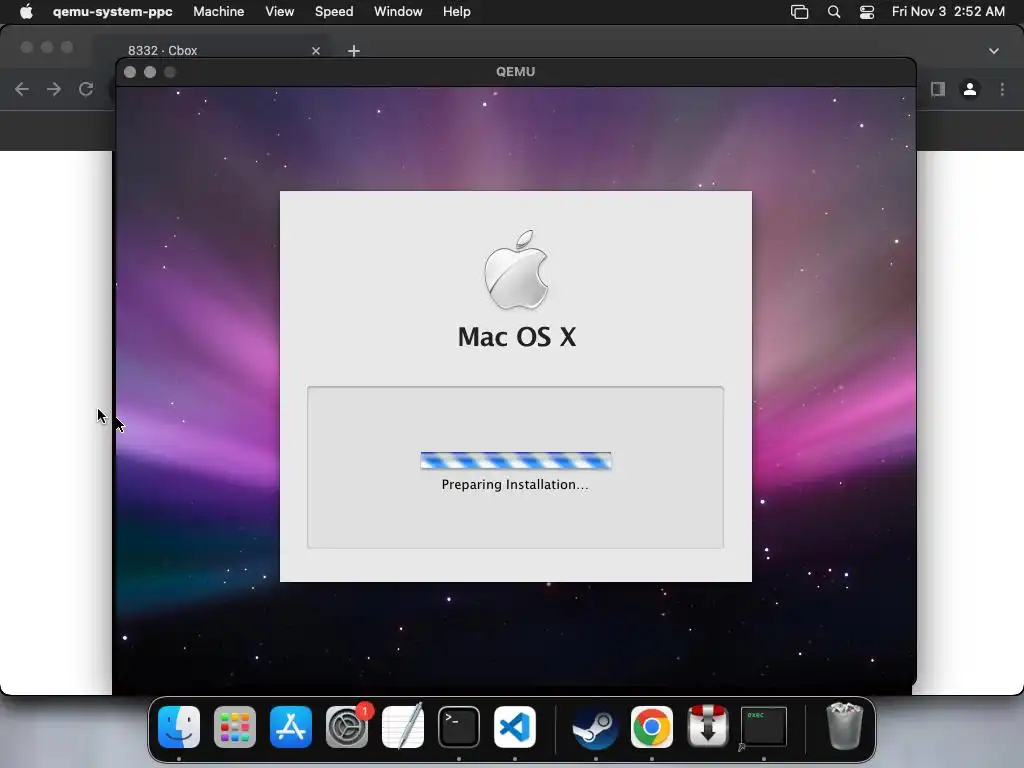Open Launchpad from the Dock
This screenshot has height=768, width=1024.
(x=235, y=727)
